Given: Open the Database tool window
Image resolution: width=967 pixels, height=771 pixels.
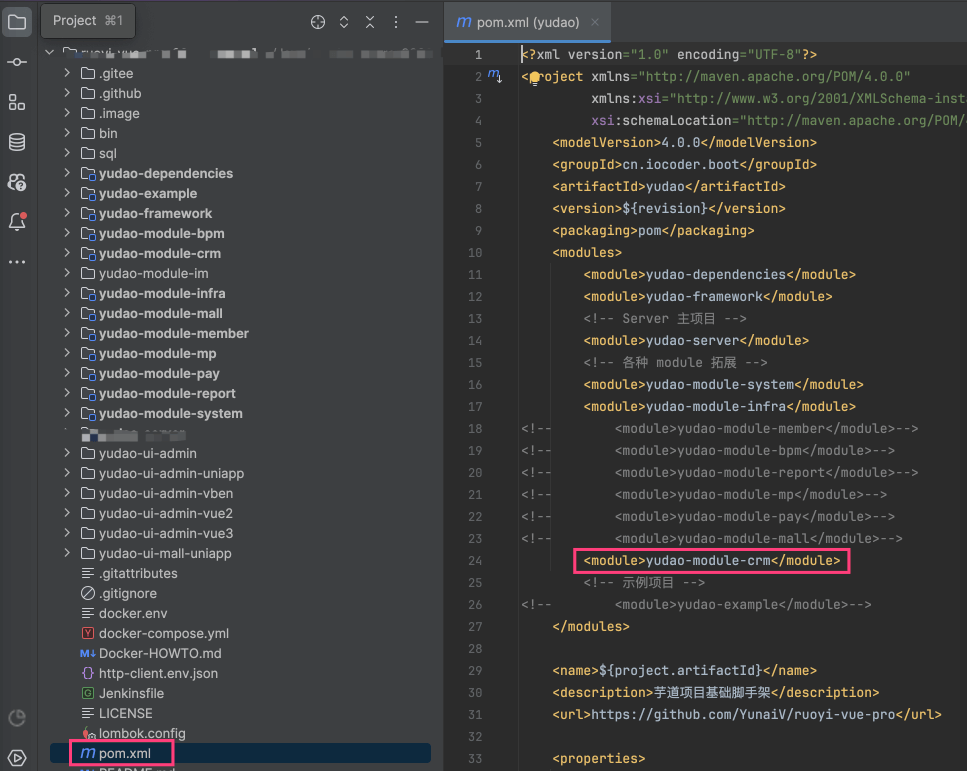Looking at the screenshot, I should tap(17, 142).
